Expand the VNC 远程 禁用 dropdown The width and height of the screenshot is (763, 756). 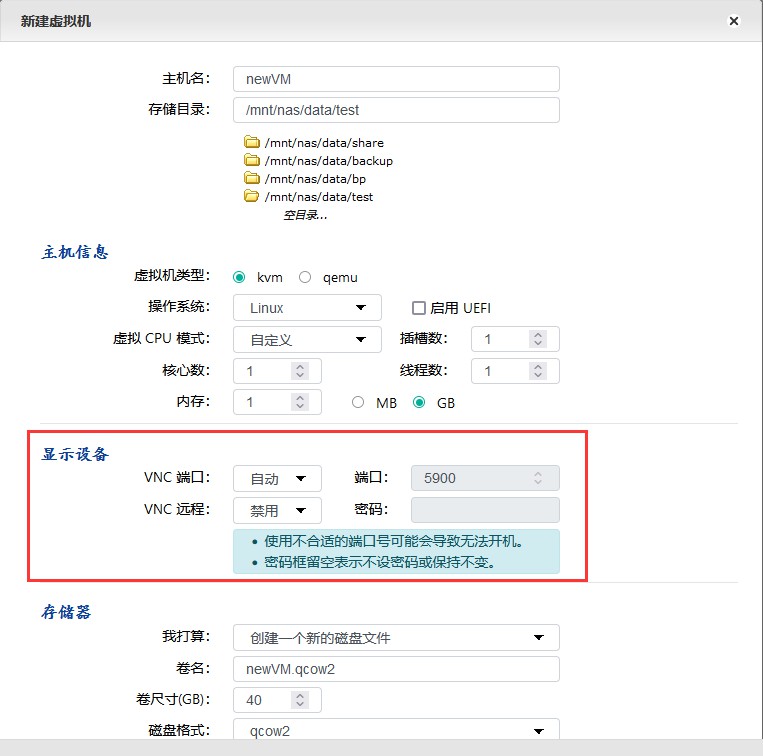pos(277,511)
